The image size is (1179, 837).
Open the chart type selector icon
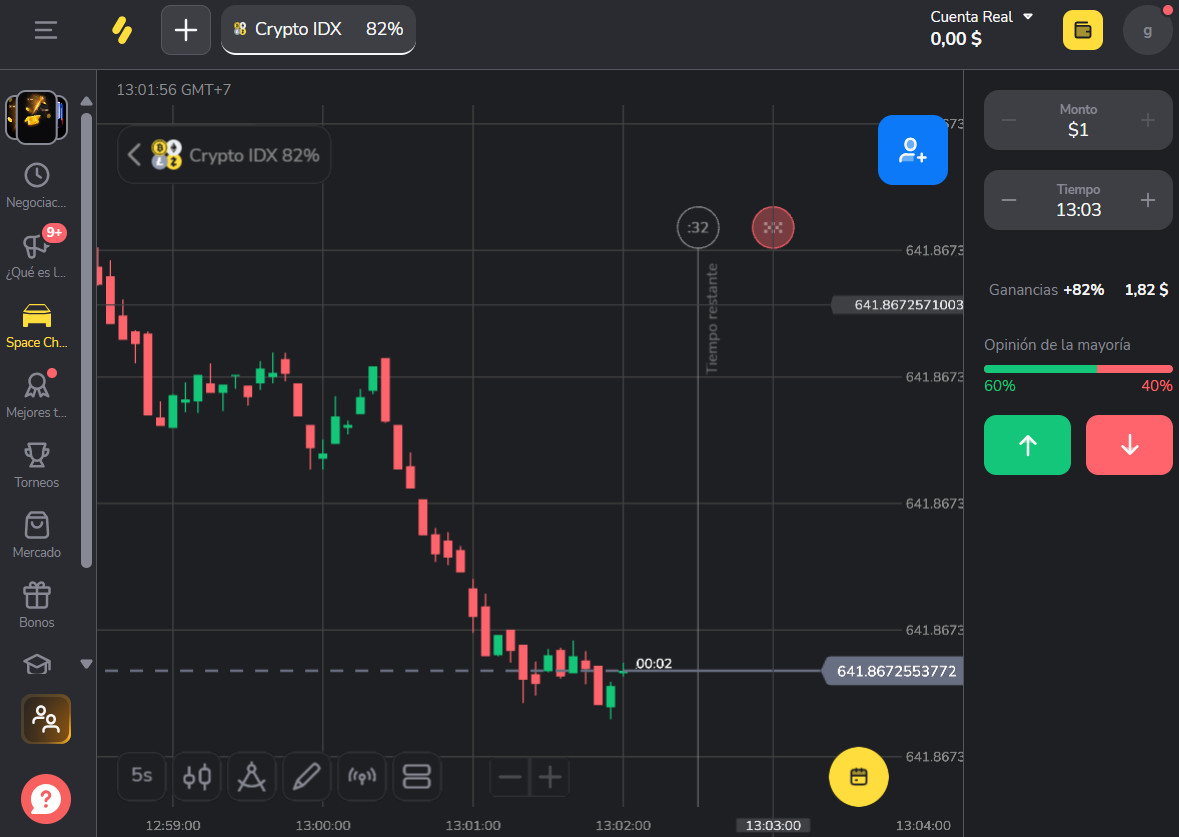click(197, 777)
